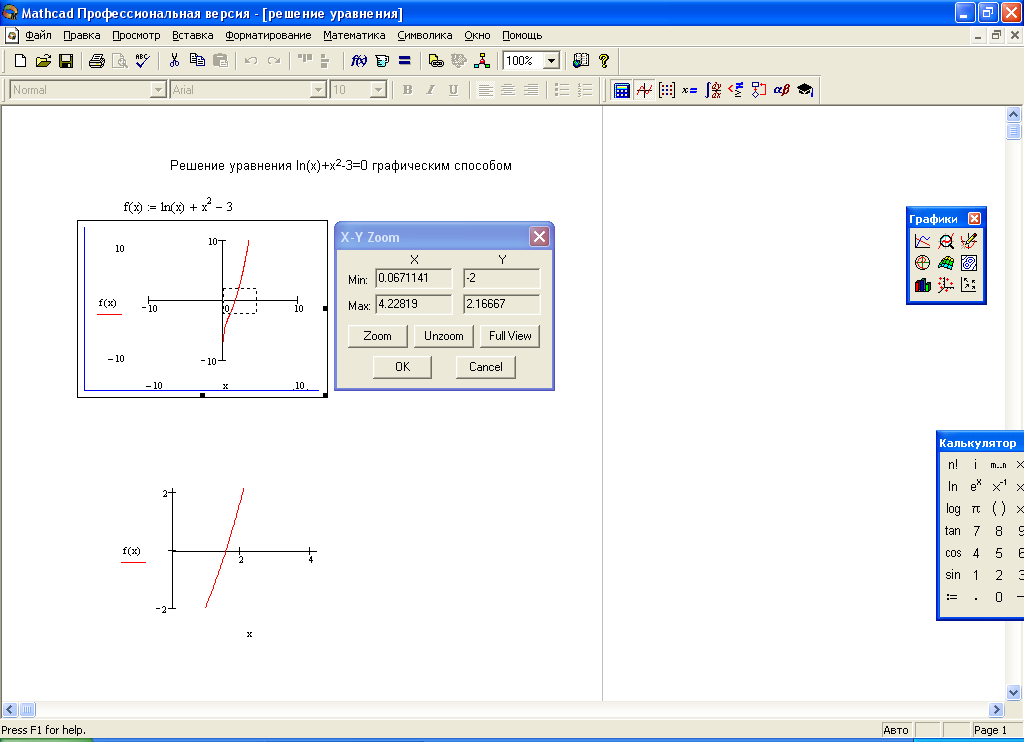Open the Symbolic keyword toolbar icon
Screen dimensions: 1024x742
tap(805, 90)
